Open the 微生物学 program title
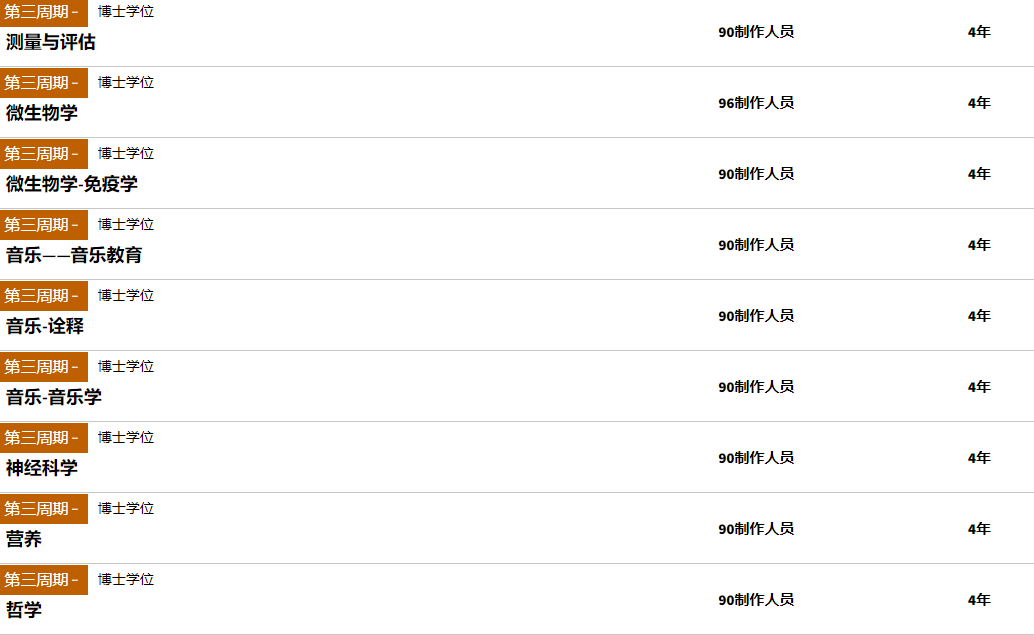The height and width of the screenshot is (635, 1034). pyautogui.click(x=42, y=113)
